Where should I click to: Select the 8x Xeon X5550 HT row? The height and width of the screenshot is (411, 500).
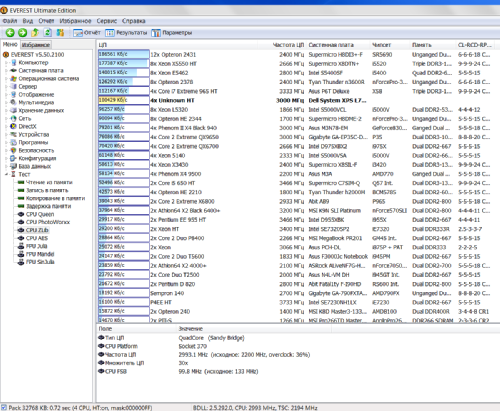click(298, 64)
